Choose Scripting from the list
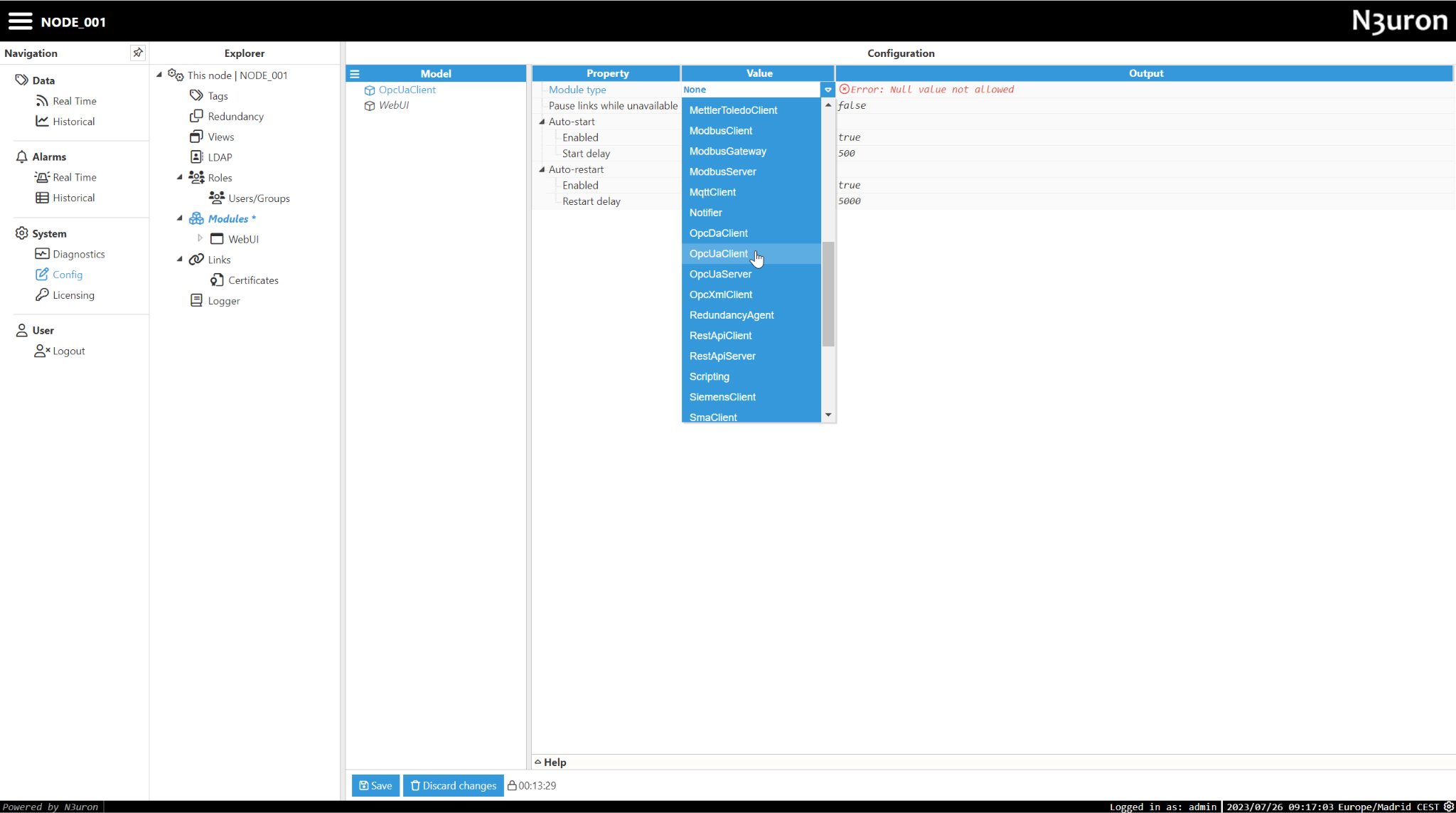Screen dimensions: 1456x813 (x=751, y=376)
